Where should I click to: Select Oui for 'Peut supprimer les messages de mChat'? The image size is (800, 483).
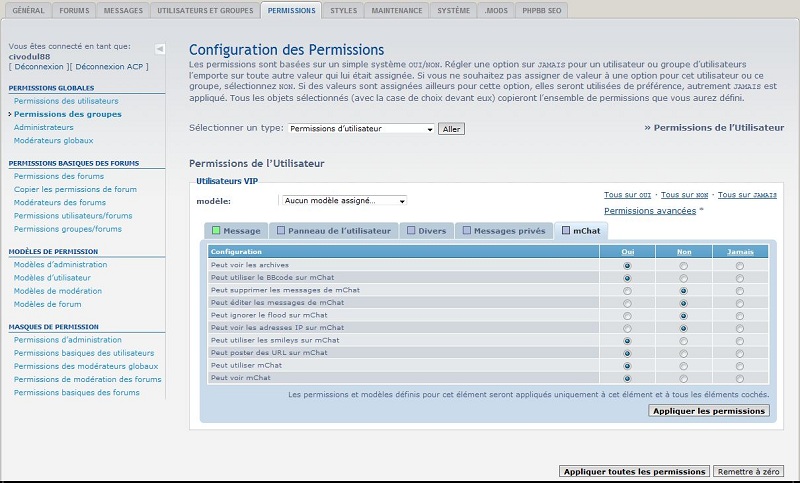tap(627, 291)
